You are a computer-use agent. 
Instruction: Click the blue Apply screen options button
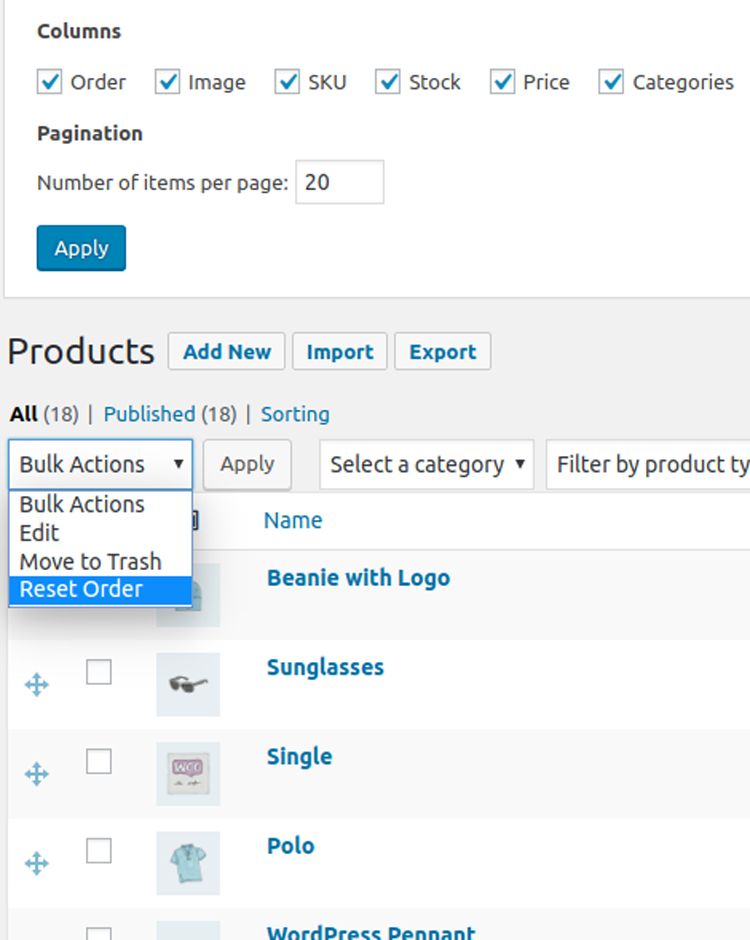click(x=82, y=248)
